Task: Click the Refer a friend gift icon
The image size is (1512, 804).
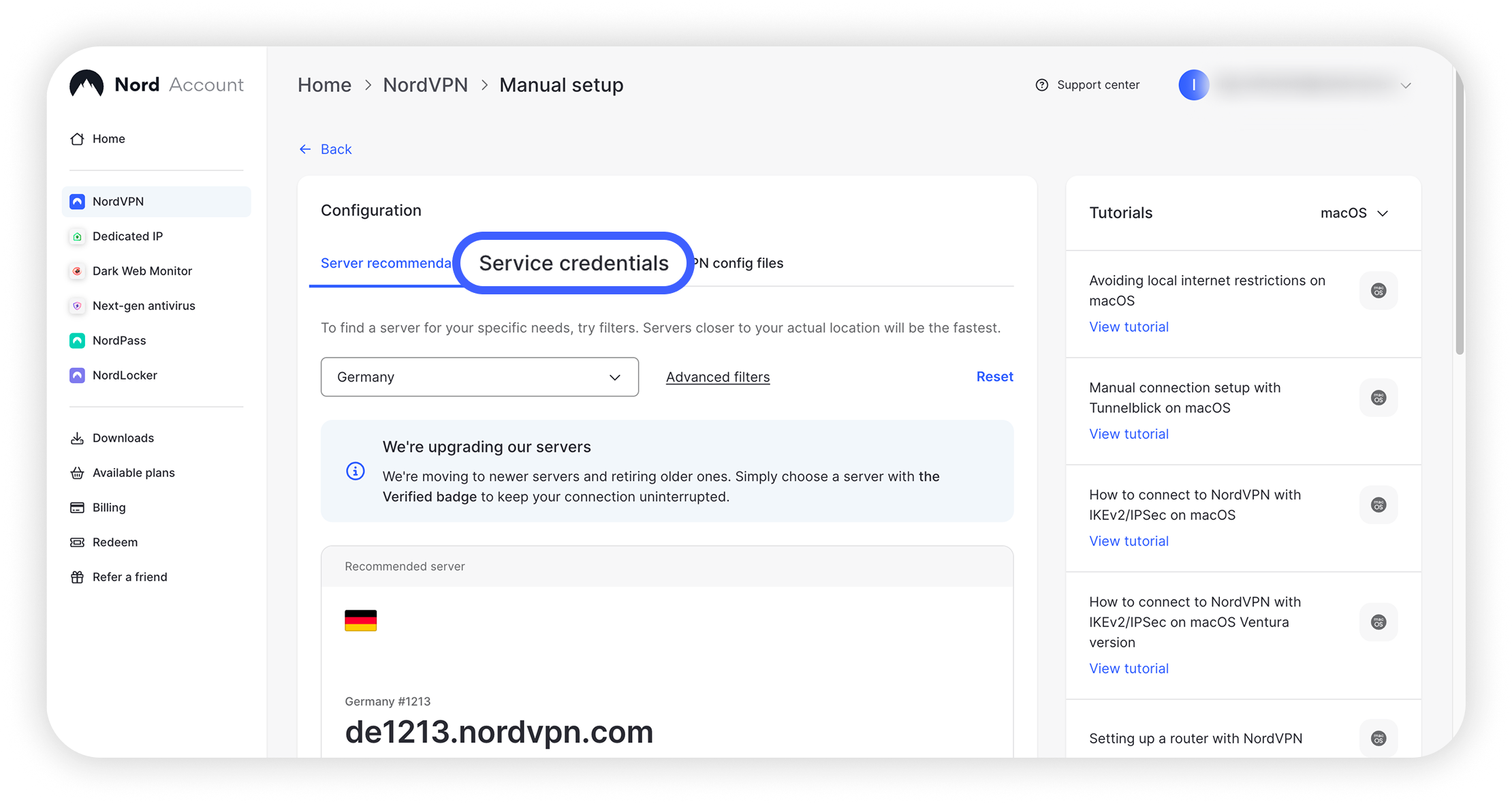Action: [x=78, y=577]
